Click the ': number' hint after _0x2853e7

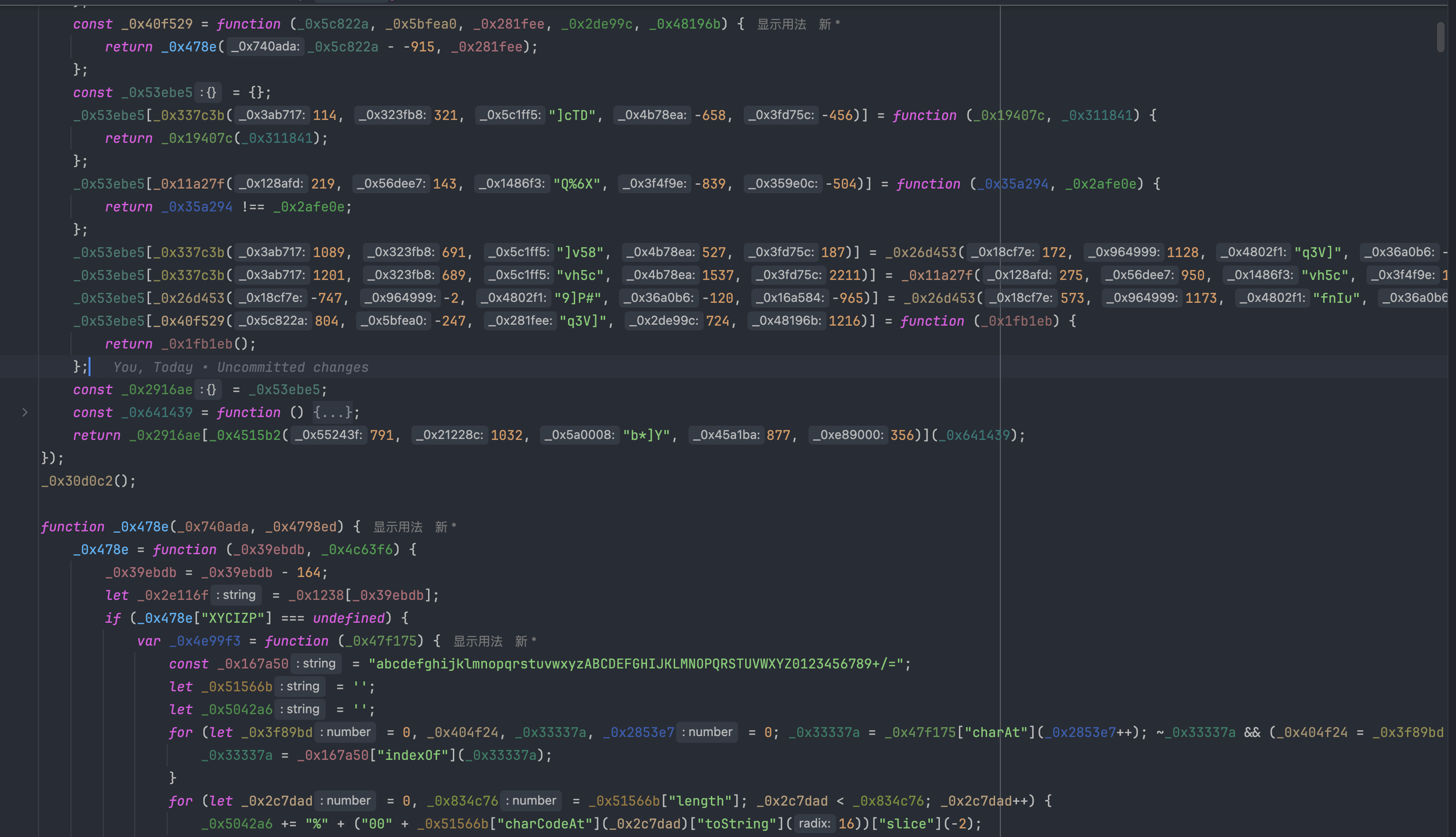coord(707,732)
